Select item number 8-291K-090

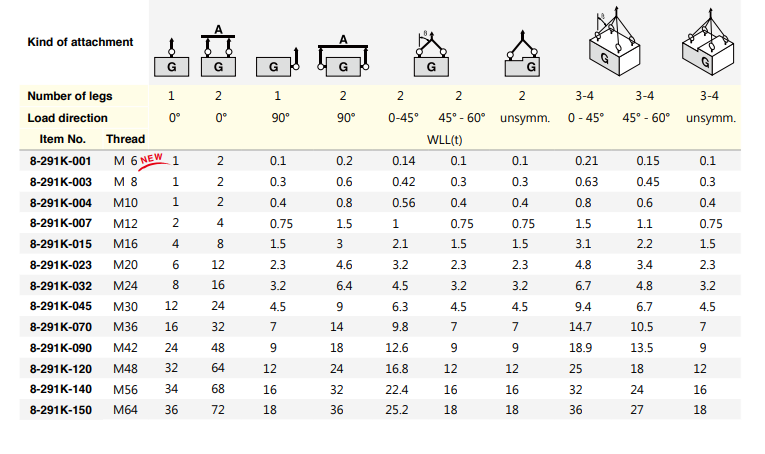click(60, 348)
